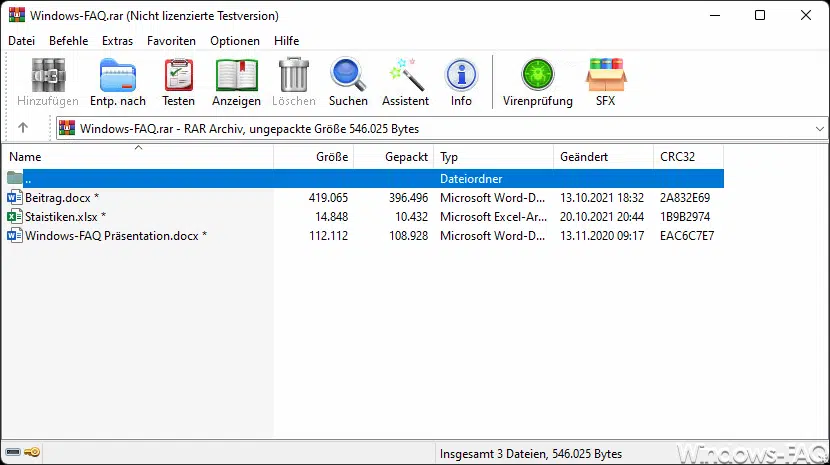The image size is (830, 465).
Task: Expand the archive path dropdown
Action: pos(819,129)
